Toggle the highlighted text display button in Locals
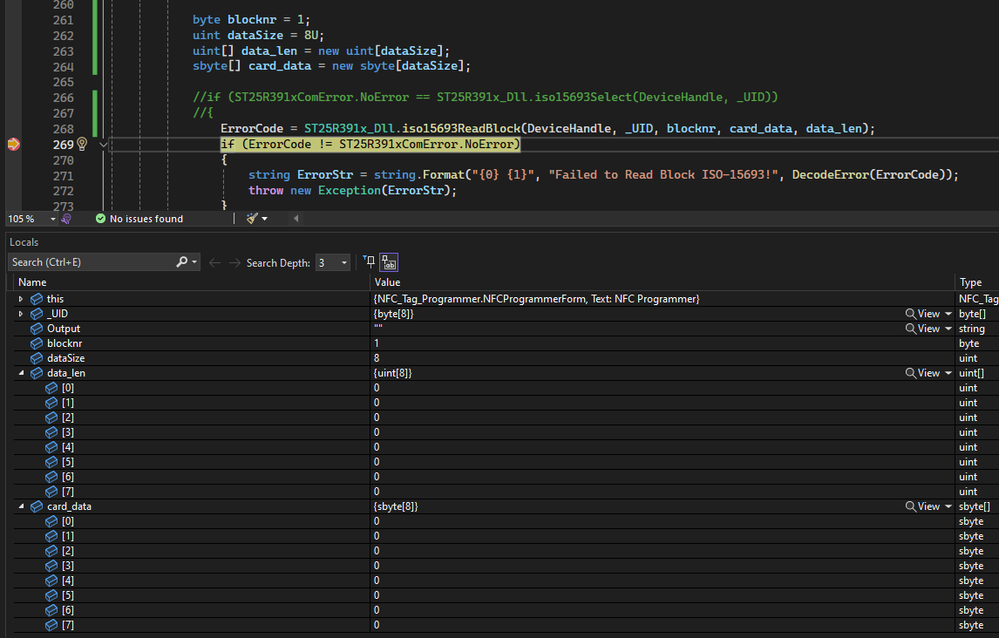The image size is (999, 638). 388,262
